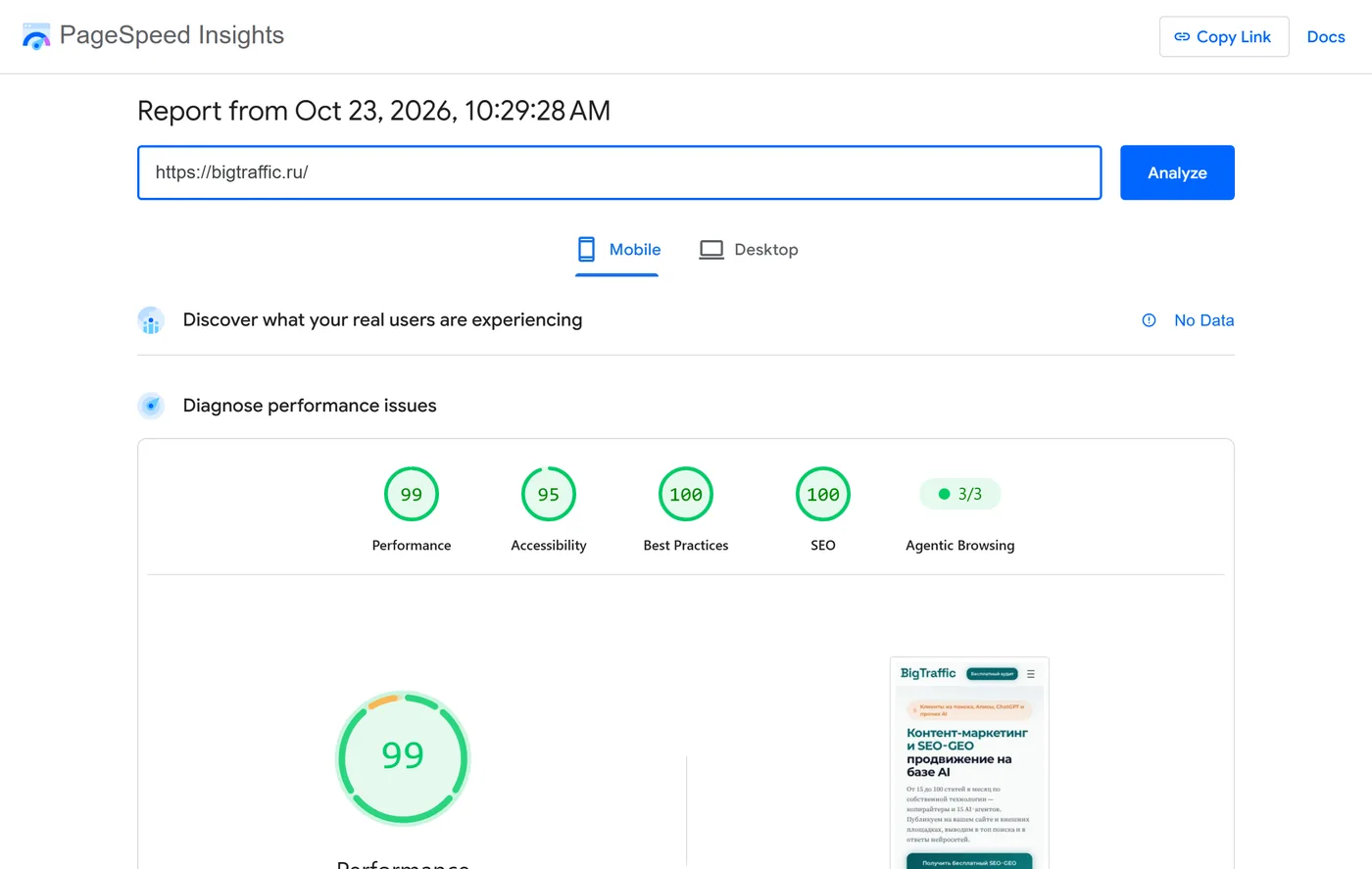Switch to the Desktop tab

[749, 250]
